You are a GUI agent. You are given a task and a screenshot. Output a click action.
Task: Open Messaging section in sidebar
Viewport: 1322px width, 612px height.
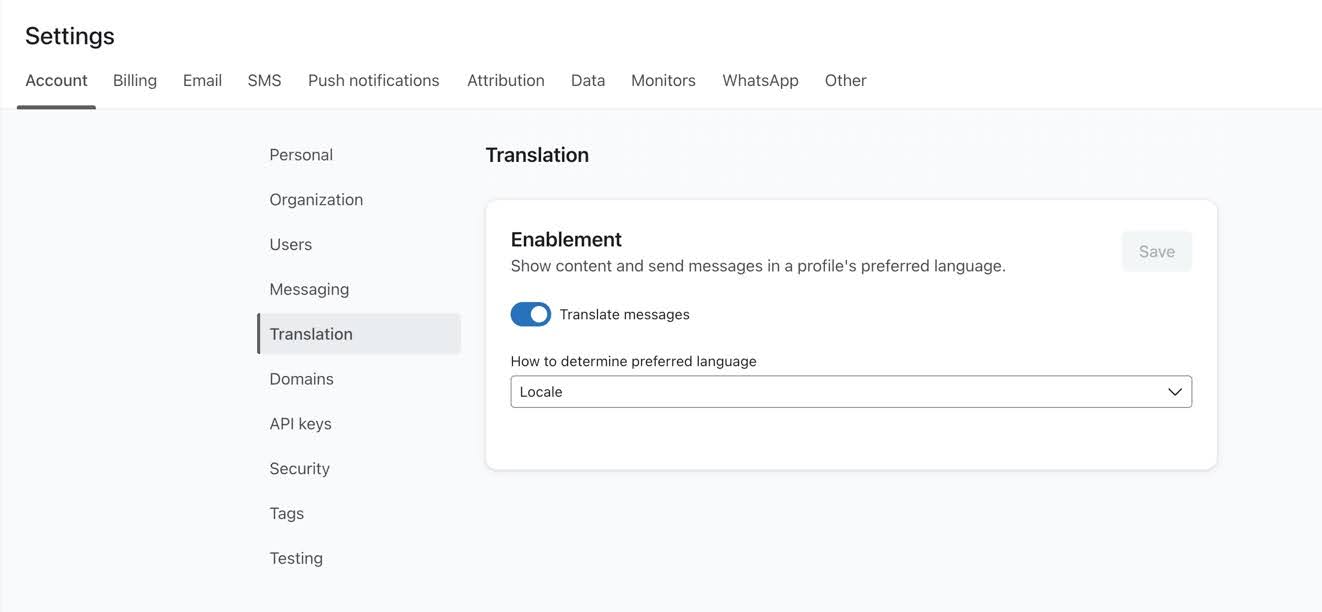point(309,290)
